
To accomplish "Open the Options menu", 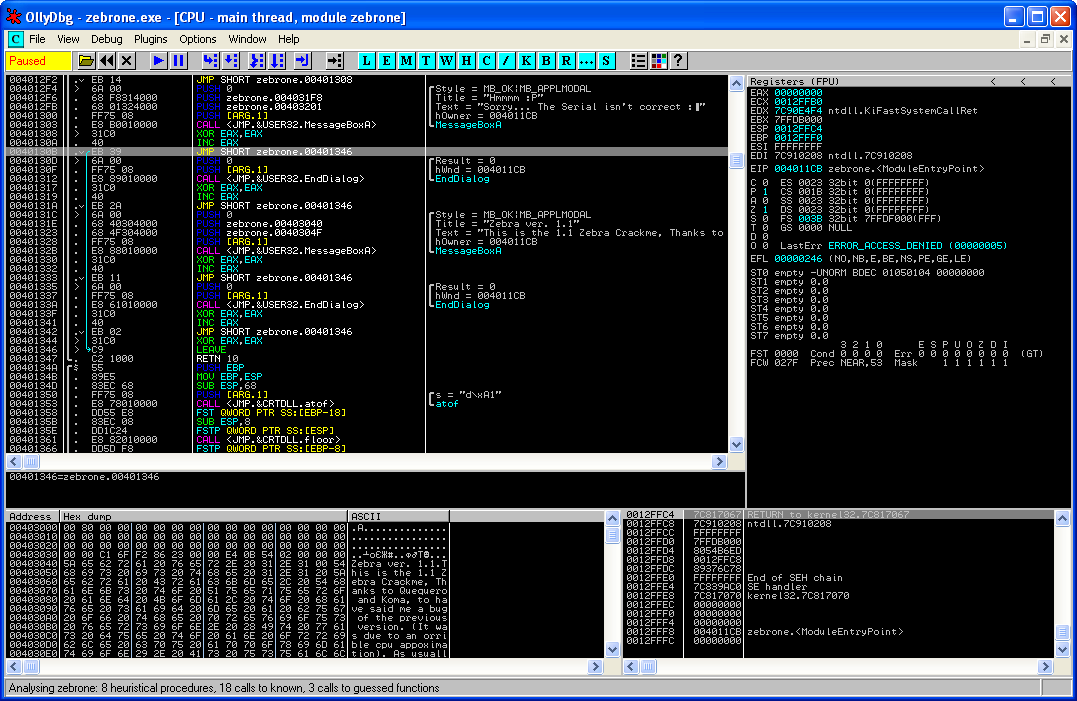I will (198, 39).
